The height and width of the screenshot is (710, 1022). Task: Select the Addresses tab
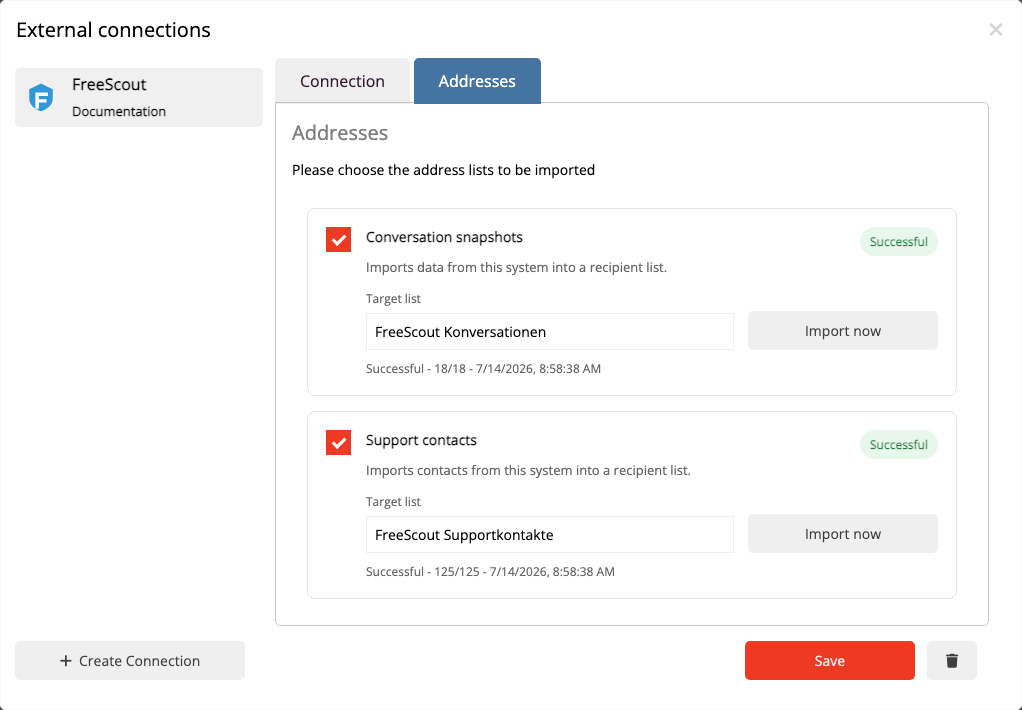click(x=477, y=81)
